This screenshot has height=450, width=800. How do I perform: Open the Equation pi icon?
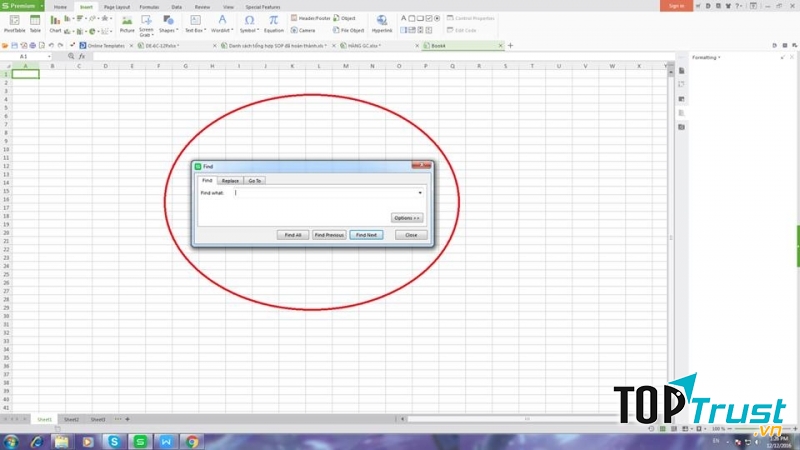(x=273, y=20)
